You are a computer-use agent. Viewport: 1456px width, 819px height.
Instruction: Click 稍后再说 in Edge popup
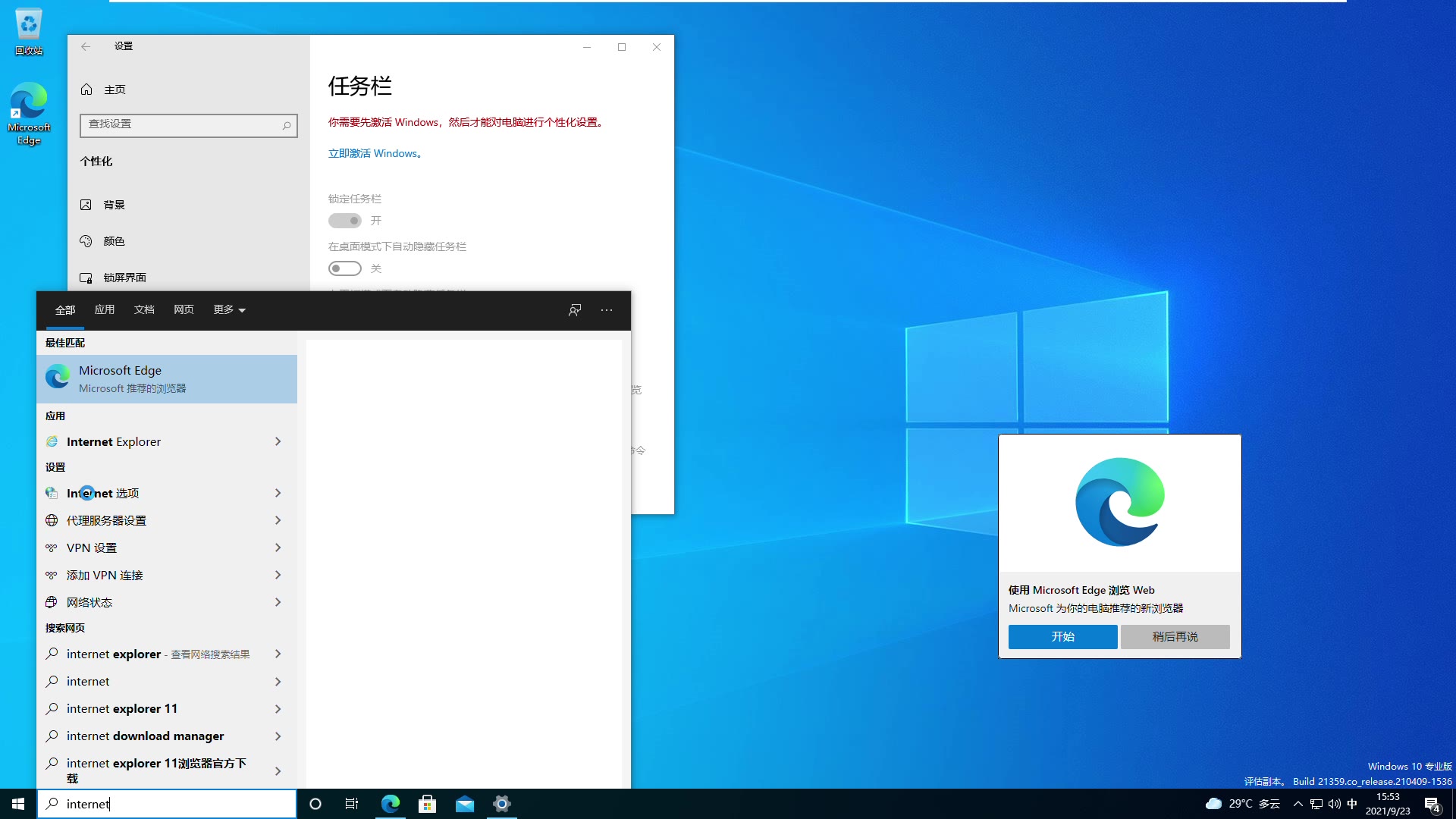coord(1175,637)
